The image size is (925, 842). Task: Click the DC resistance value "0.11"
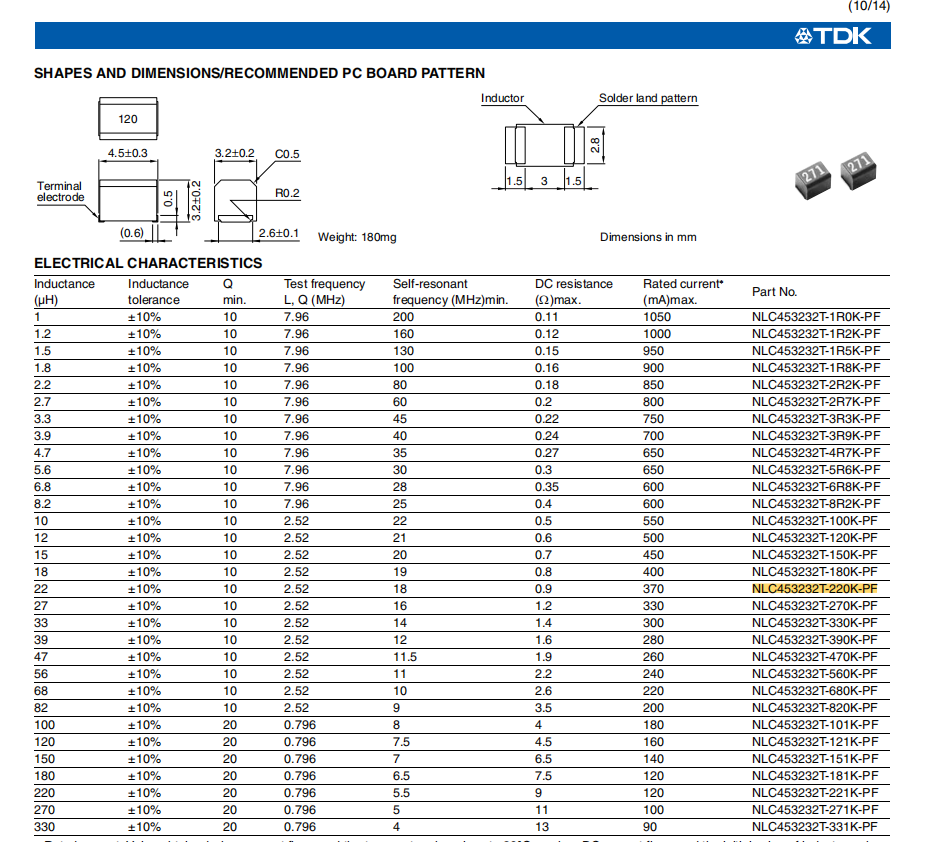tap(546, 317)
